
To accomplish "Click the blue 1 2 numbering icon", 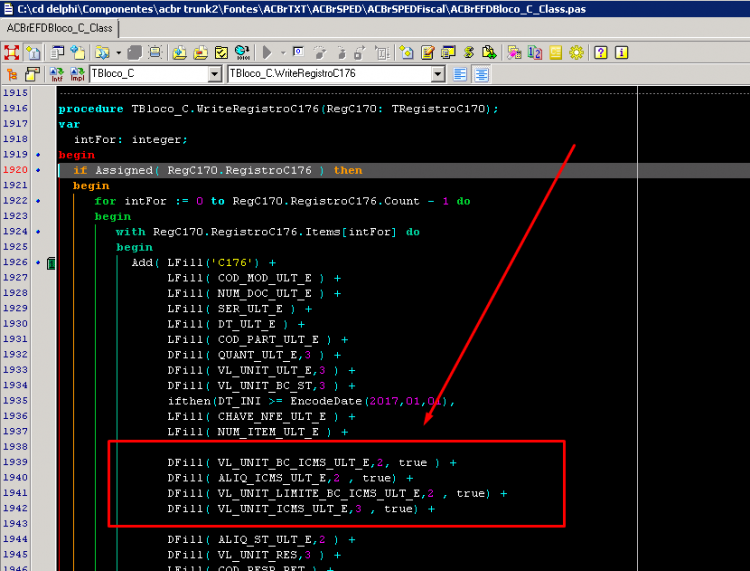I will (535, 53).
